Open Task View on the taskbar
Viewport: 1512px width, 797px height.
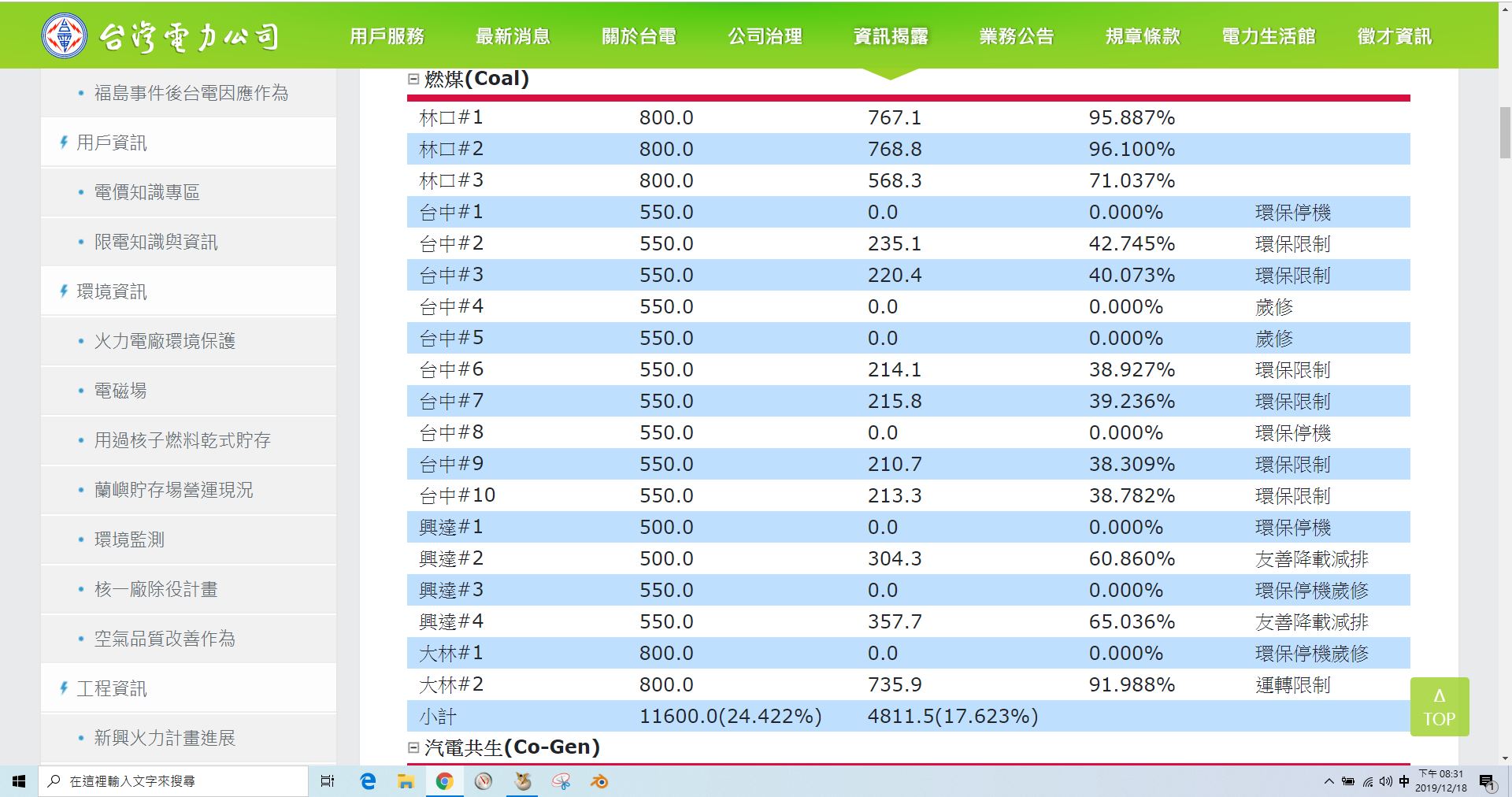pyautogui.click(x=328, y=781)
